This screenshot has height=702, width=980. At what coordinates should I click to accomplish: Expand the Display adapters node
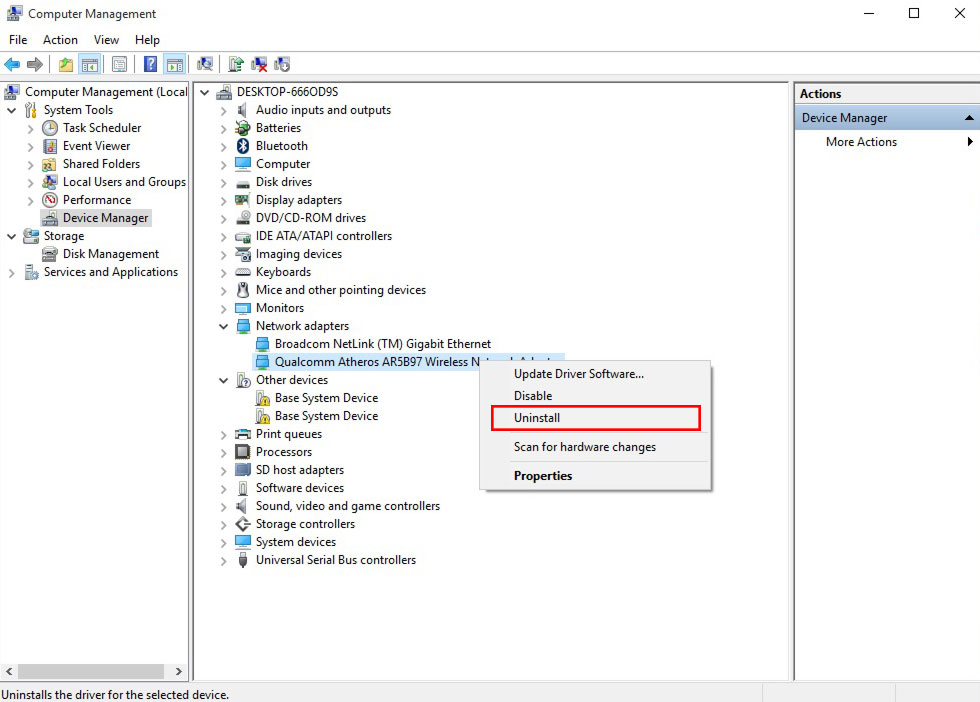click(224, 201)
